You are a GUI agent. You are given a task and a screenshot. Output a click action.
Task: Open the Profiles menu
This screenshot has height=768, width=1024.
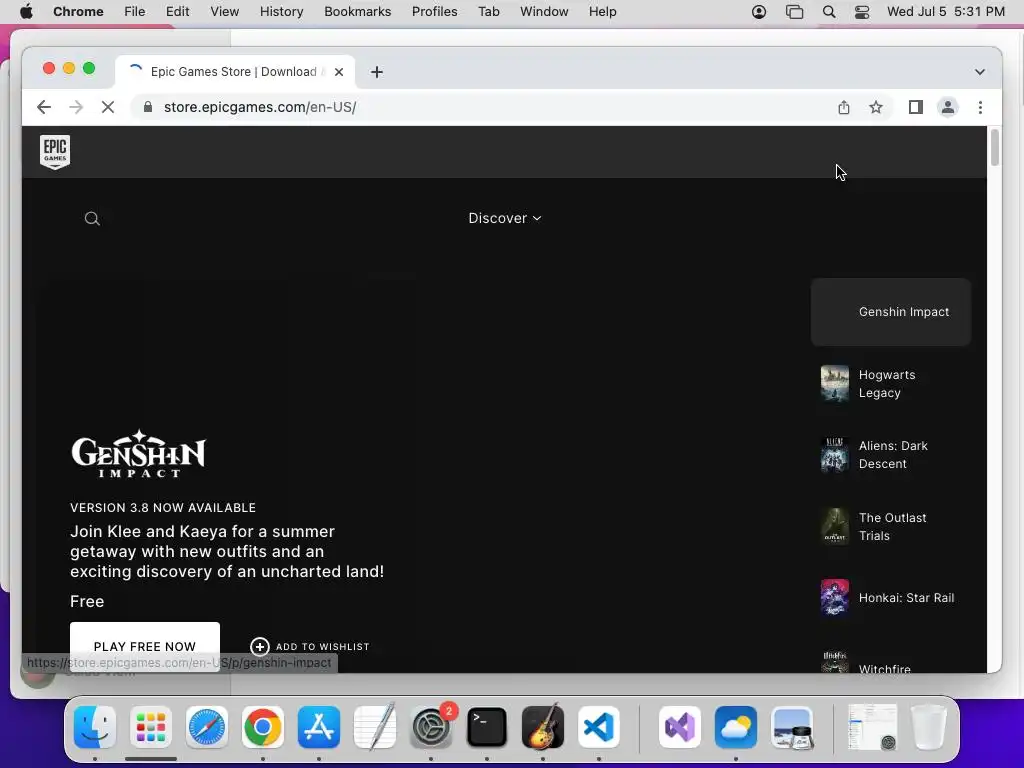pos(434,12)
